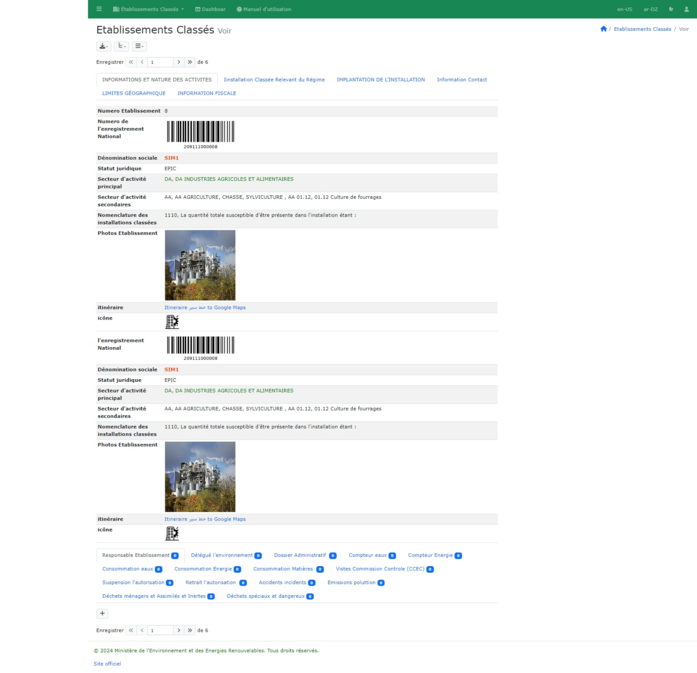Open the export download dropdown
Image resolution: width=697 pixels, height=673 pixels.
(103, 46)
